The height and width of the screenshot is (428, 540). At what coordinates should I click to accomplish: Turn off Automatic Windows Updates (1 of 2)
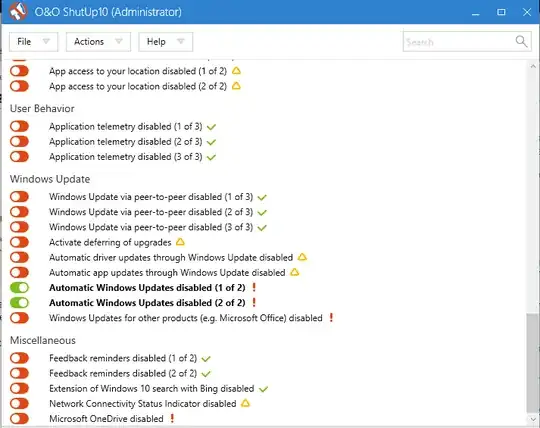19,288
